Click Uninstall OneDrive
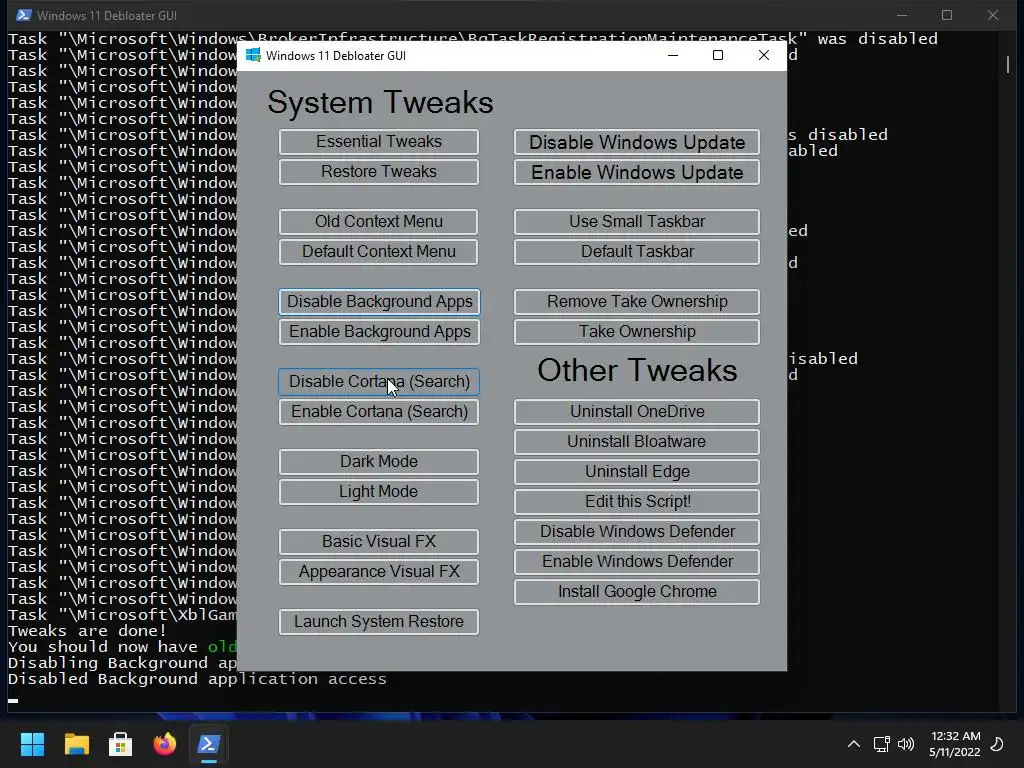This screenshot has height=768, width=1024. (x=637, y=411)
